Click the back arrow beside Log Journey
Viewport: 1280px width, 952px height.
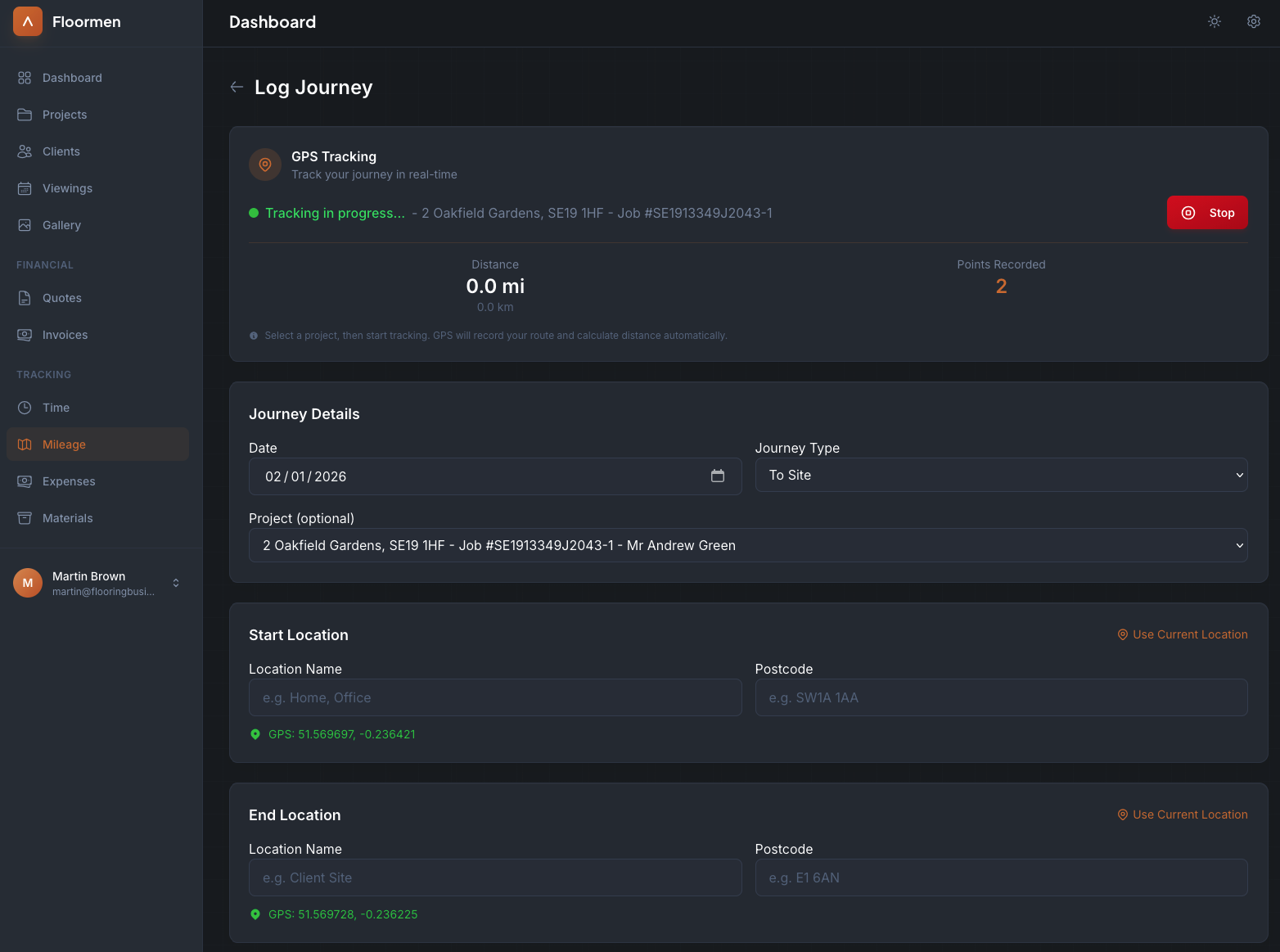click(237, 87)
